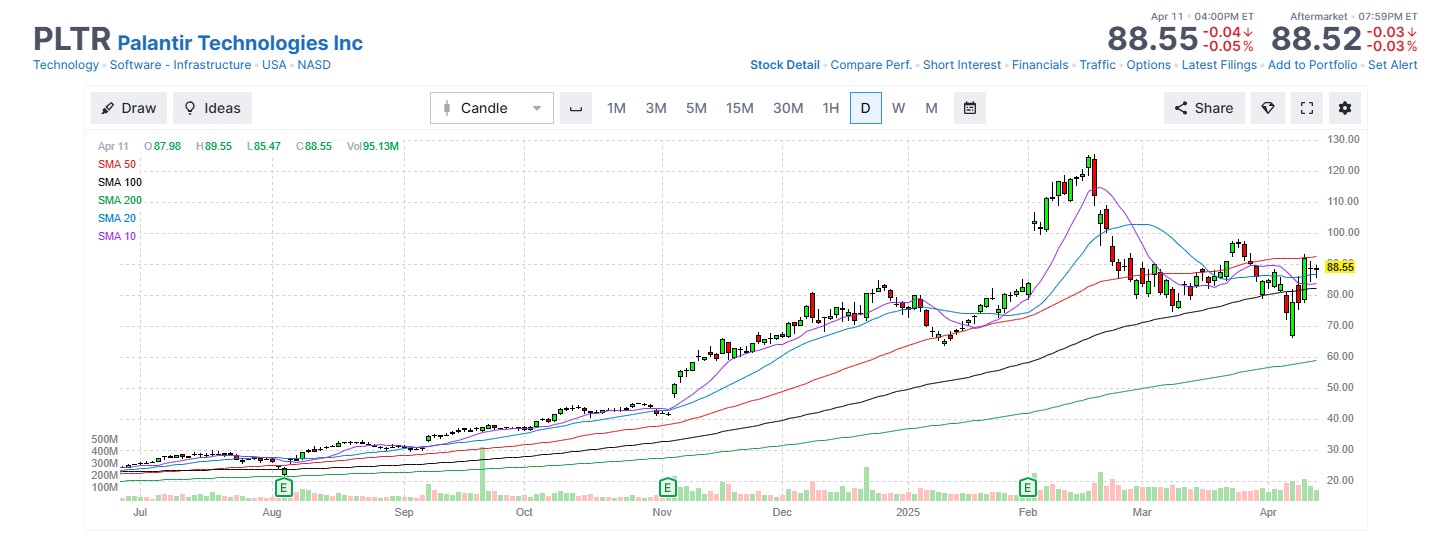Click the 130.00 price axis label
This screenshot has height=546, width=1449.
tap(1343, 139)
